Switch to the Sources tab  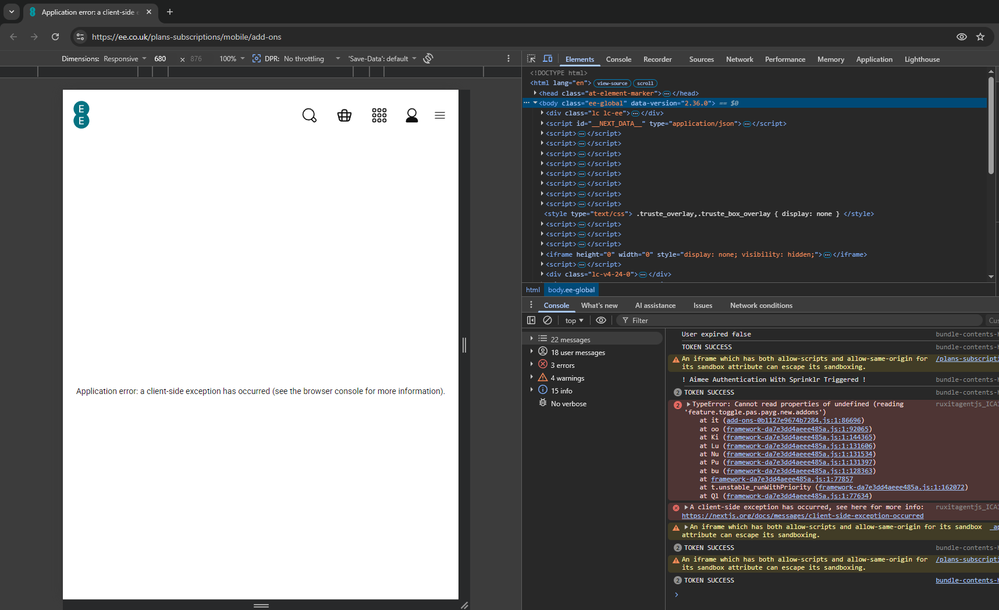click(x=701, y=59)
